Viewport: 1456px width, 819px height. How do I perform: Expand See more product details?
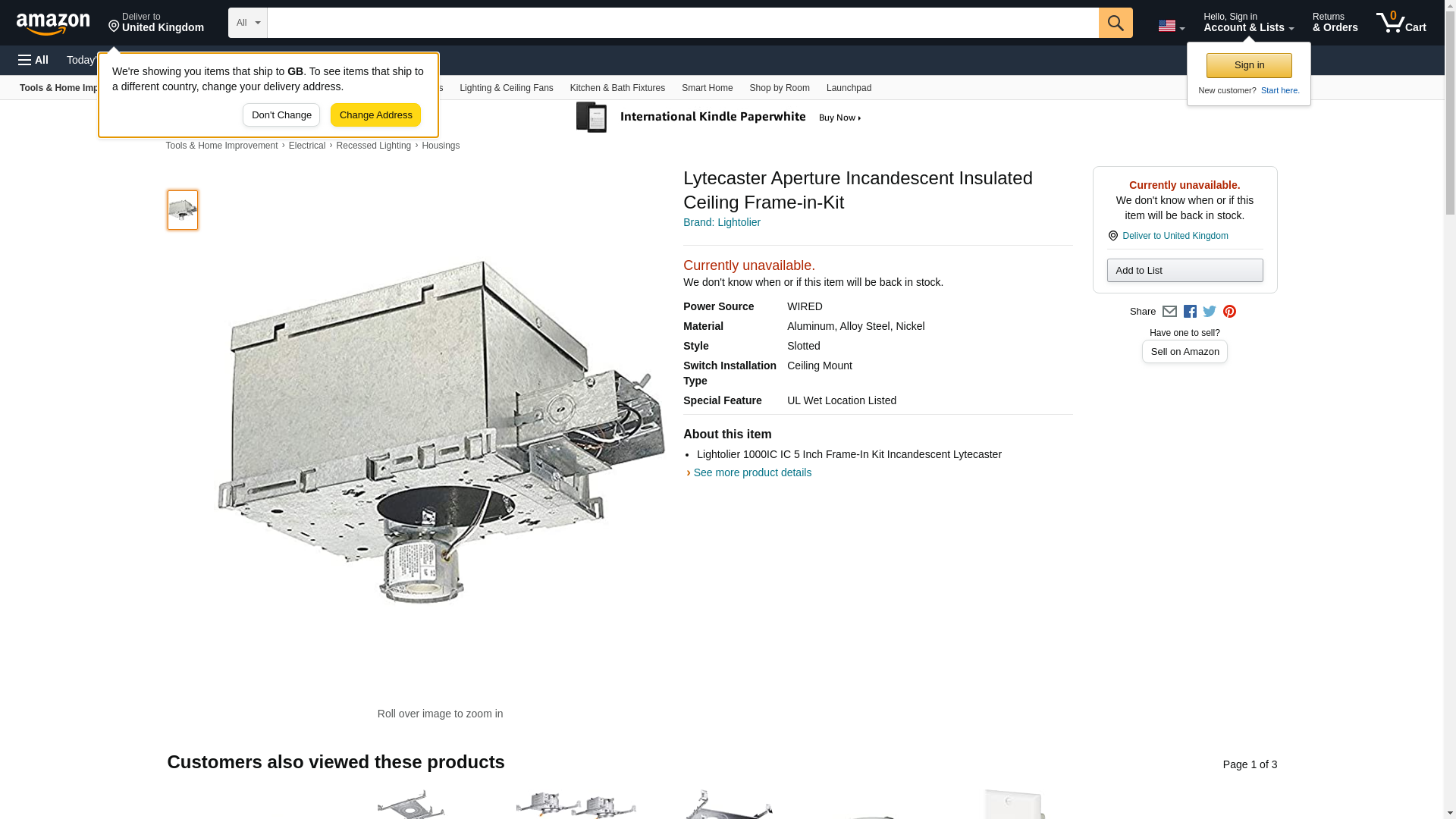(x=752, y=472)
